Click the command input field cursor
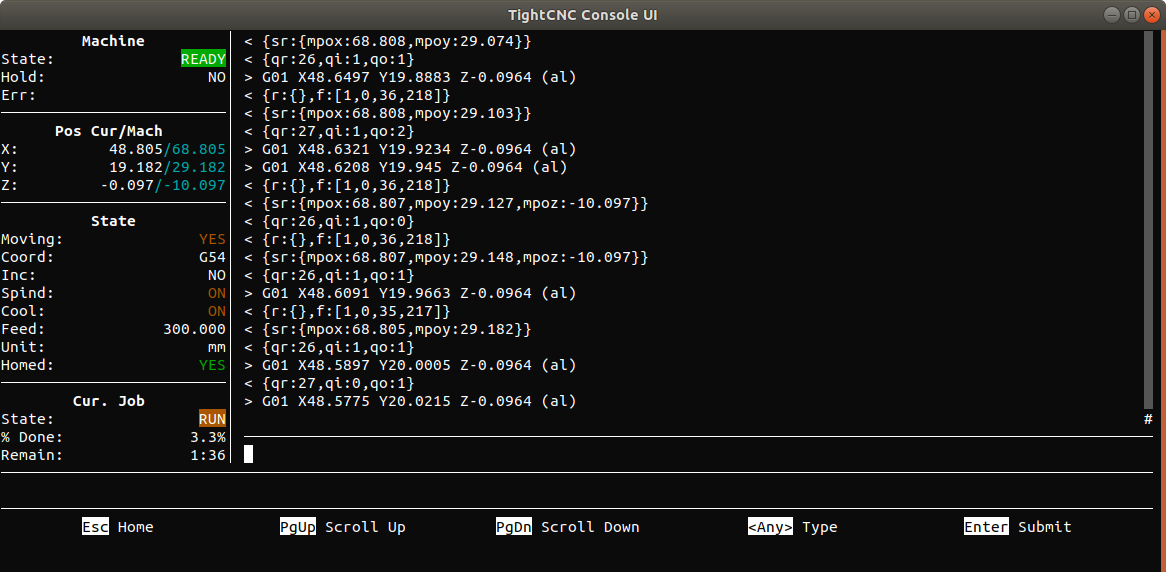Image resolution: width=1166 pixels, height=572 pixels. pyautogui.click(x=248, y=454)
